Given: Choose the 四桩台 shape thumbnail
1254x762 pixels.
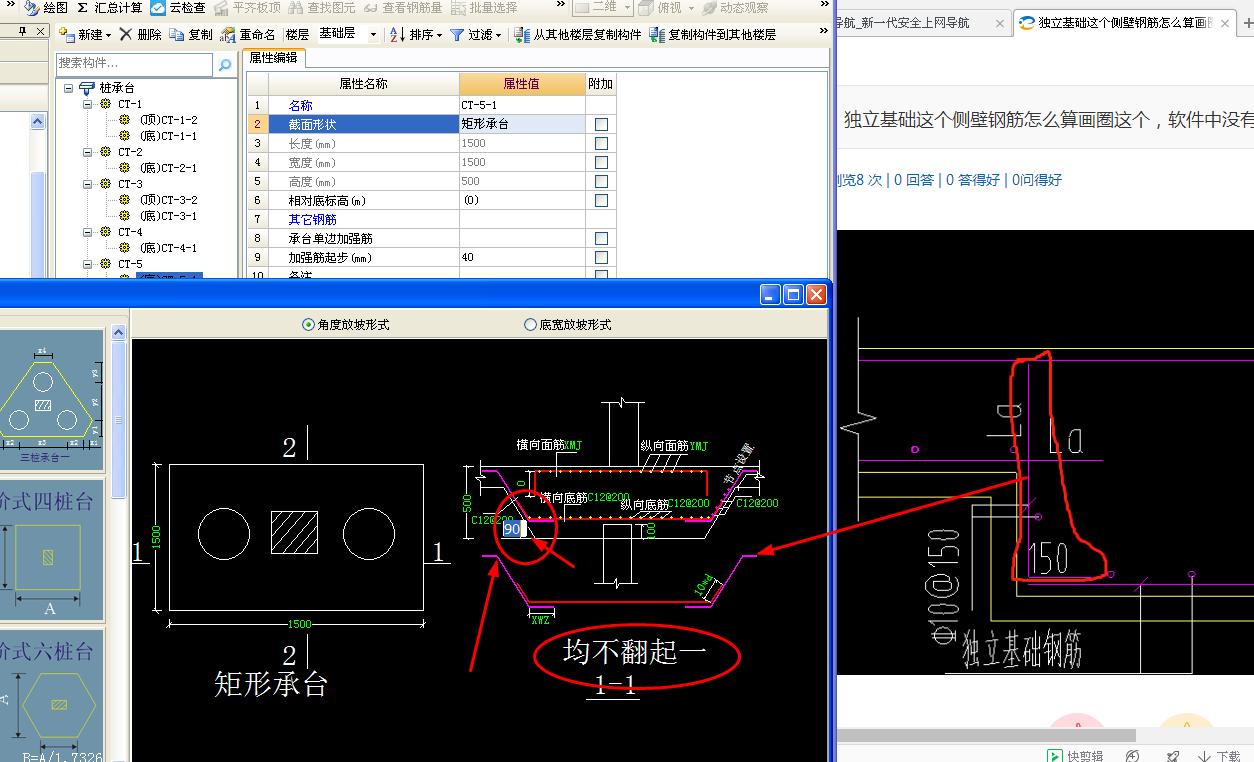Looking at the screenshot, I should [x=50, y=551].
